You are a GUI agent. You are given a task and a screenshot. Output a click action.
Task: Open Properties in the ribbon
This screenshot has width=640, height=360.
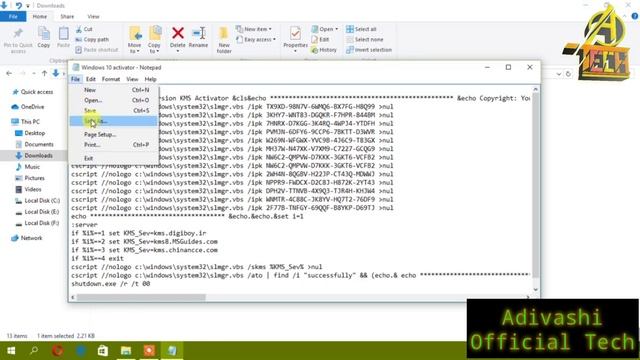click(295, 40)
